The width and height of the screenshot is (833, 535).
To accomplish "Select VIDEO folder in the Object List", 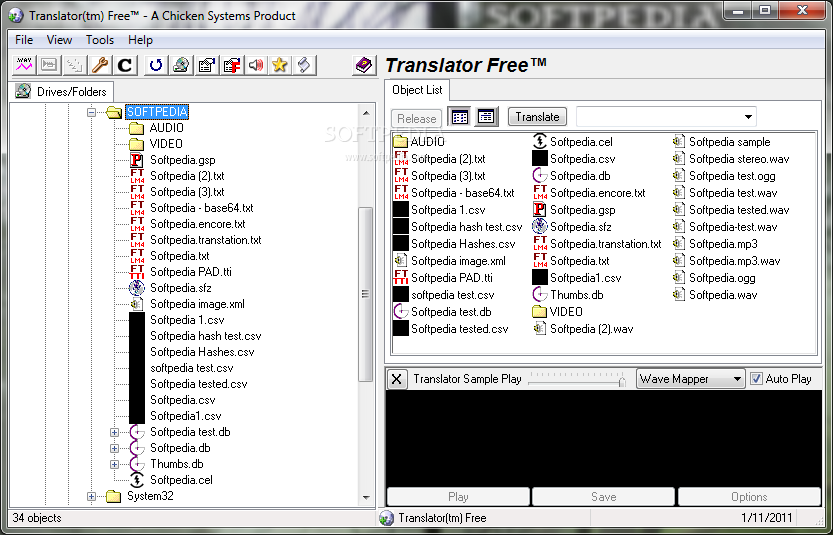I will 566,312.
